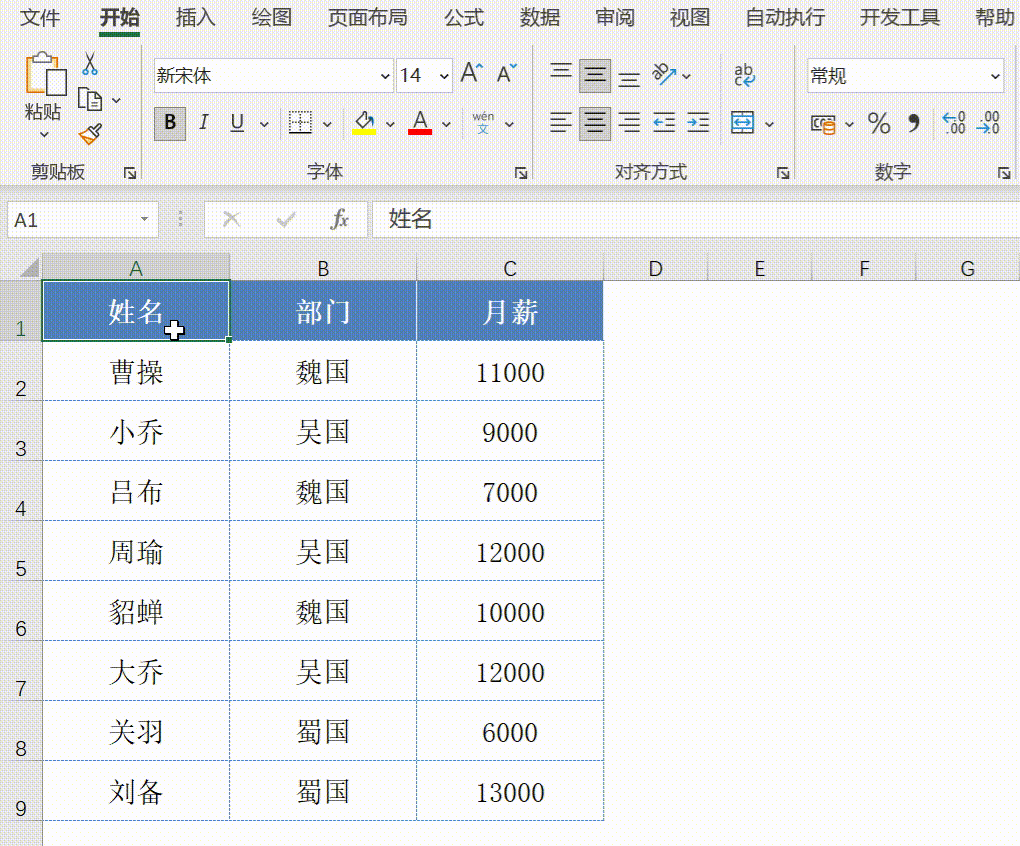This screenshot has width=1020, height=846.
Task: Open the 常规 number format dropdown
Action: coord(997,75)
